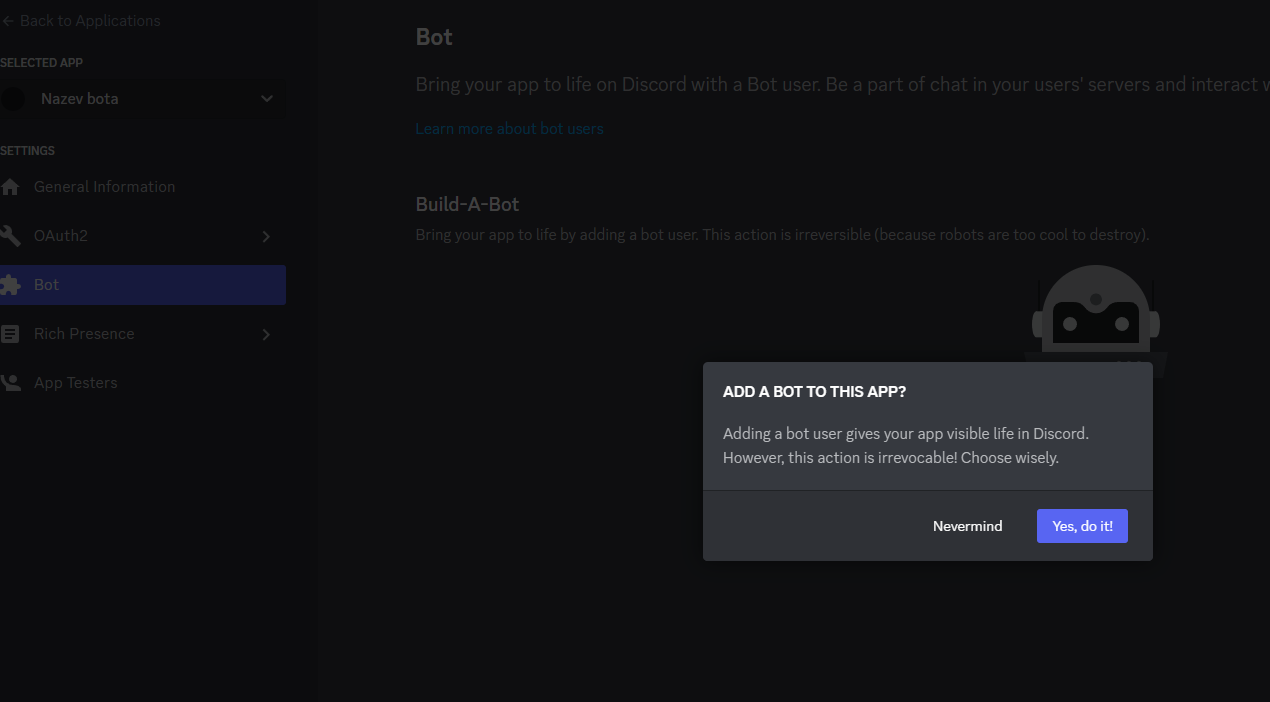Viewport: 1270px width, 702px height.
Task: Dismiss the dialog with Nevermind
Action: (966, 525)
